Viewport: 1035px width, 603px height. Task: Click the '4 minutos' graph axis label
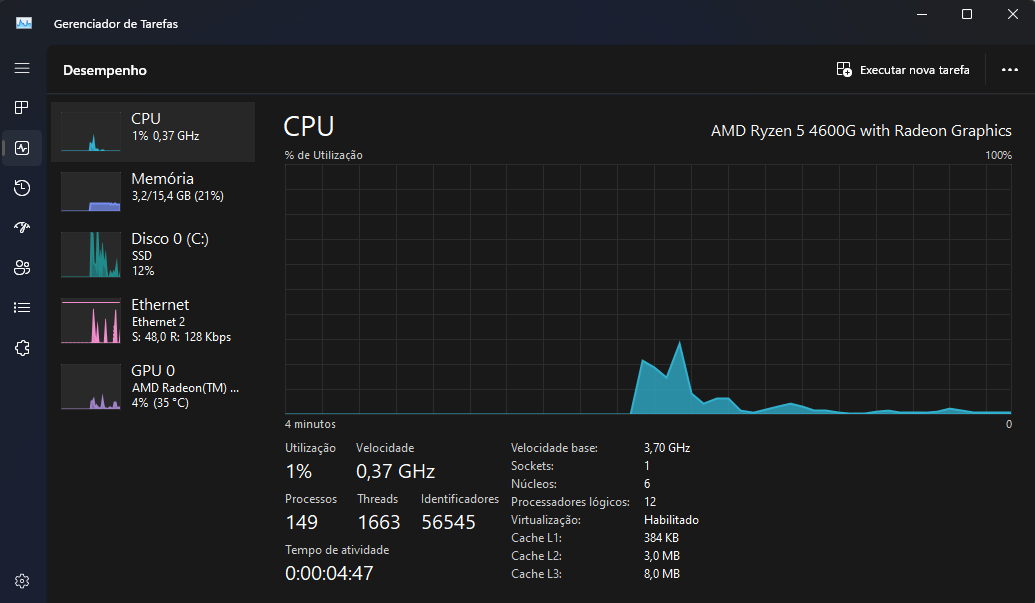(310, 424)
